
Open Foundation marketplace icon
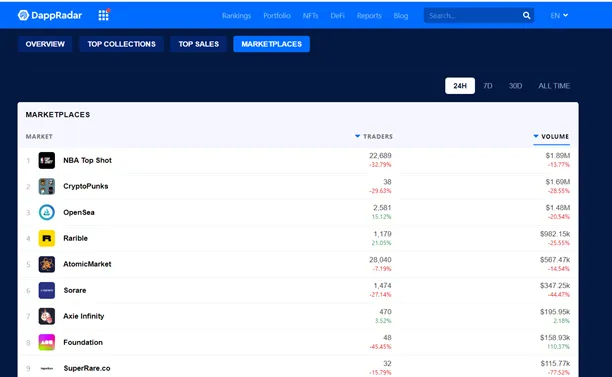coord(46,342)
